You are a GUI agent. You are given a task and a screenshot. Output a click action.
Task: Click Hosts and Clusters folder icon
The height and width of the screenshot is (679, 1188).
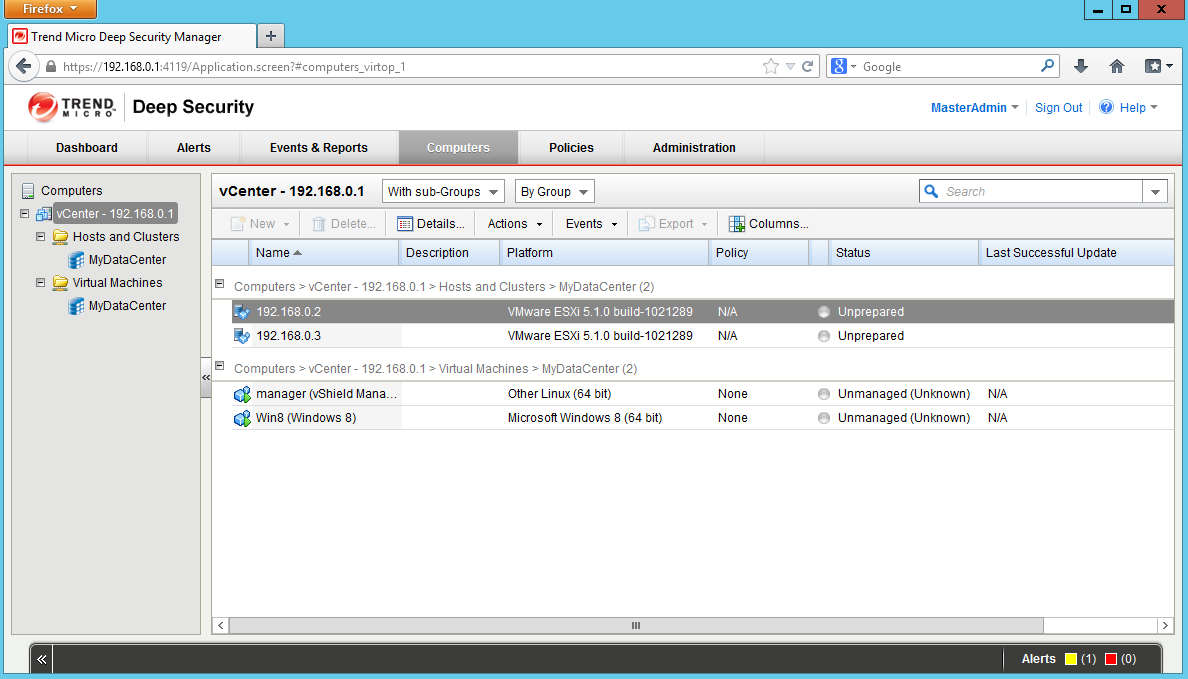click(61, 236)
